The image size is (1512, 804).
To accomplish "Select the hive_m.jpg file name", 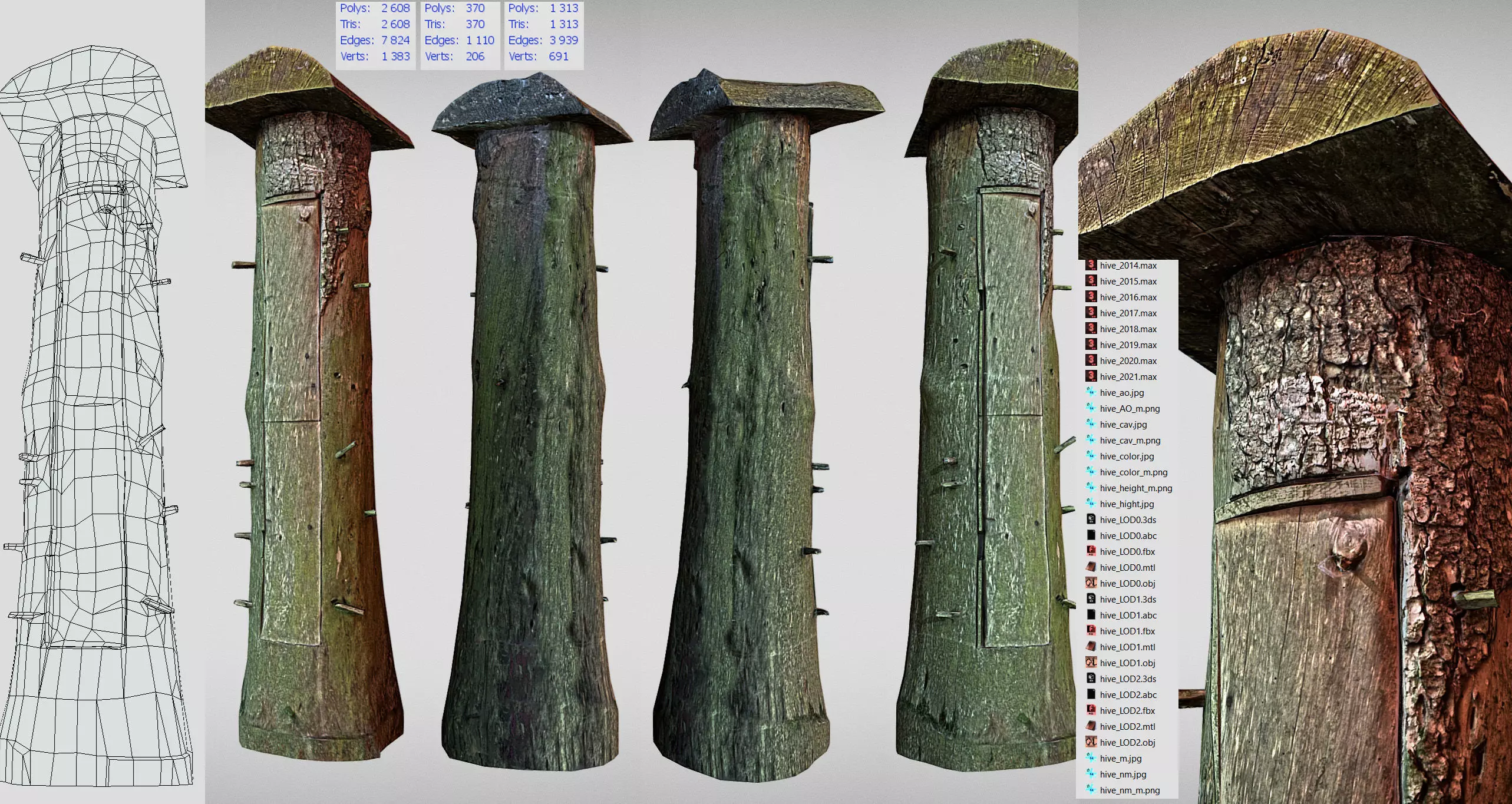I will click(1120, 758).
